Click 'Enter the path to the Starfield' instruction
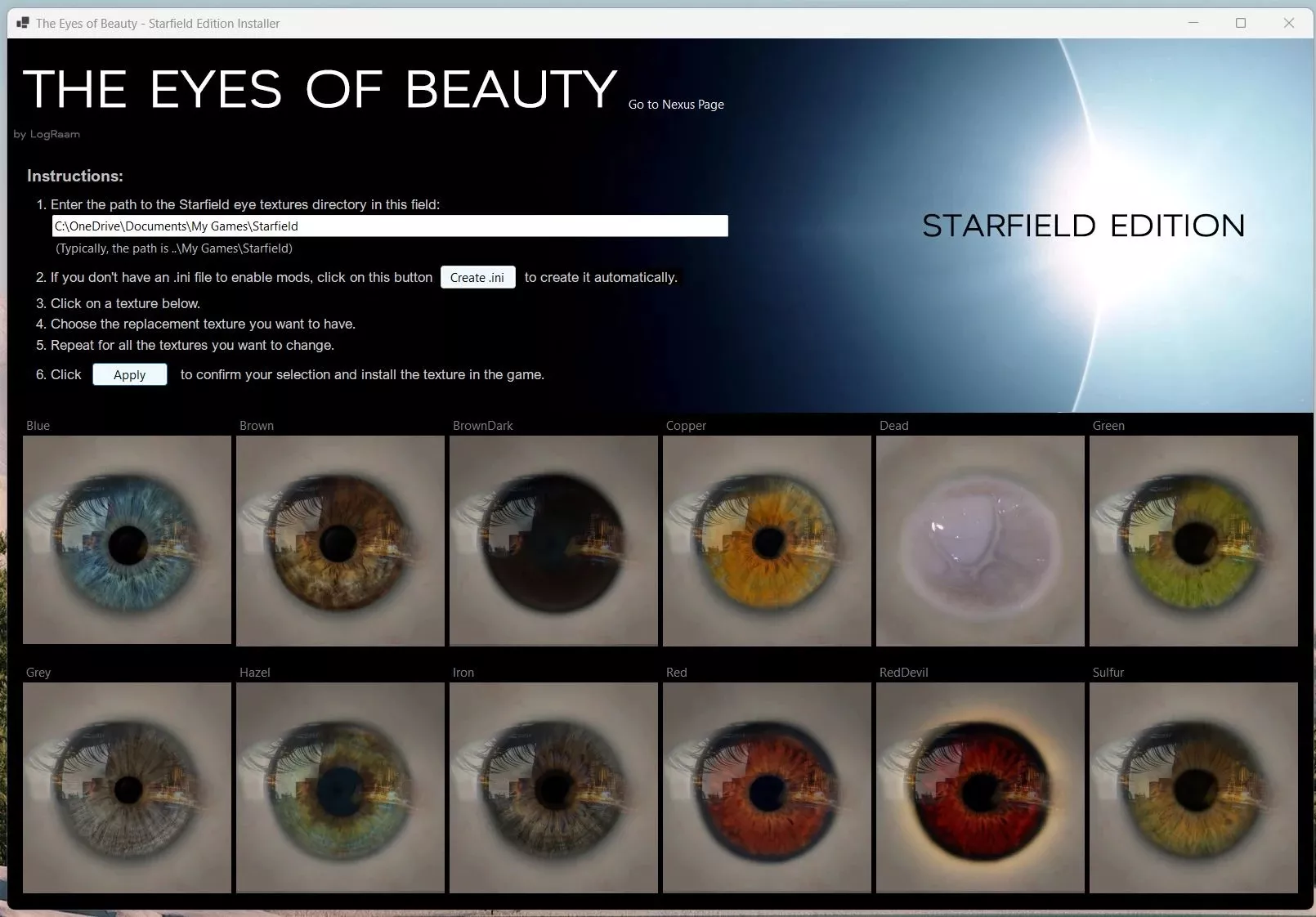1316x917 pixels. coord(238,204)
